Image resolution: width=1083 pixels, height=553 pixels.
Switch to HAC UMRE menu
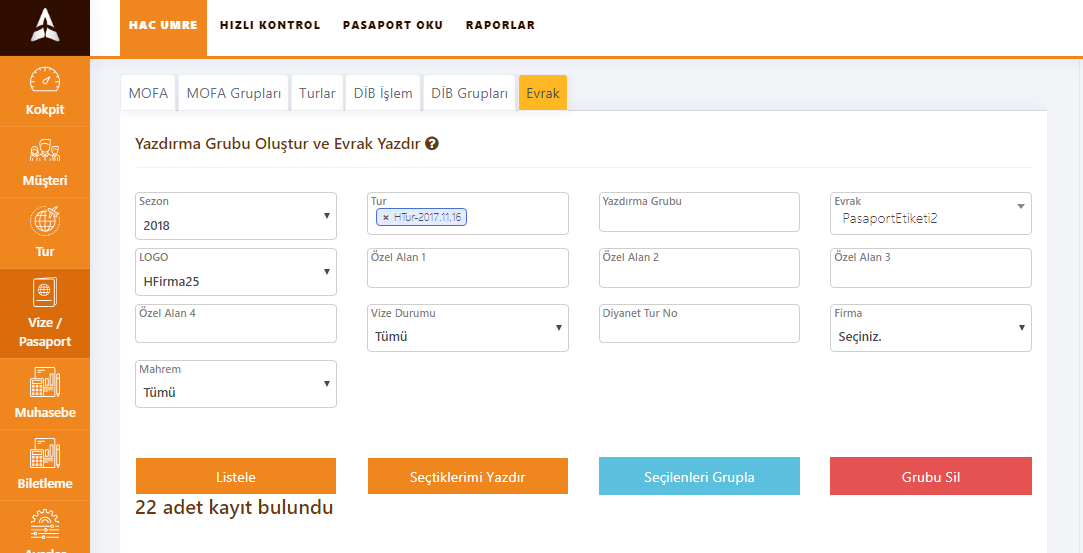(163, 28)
